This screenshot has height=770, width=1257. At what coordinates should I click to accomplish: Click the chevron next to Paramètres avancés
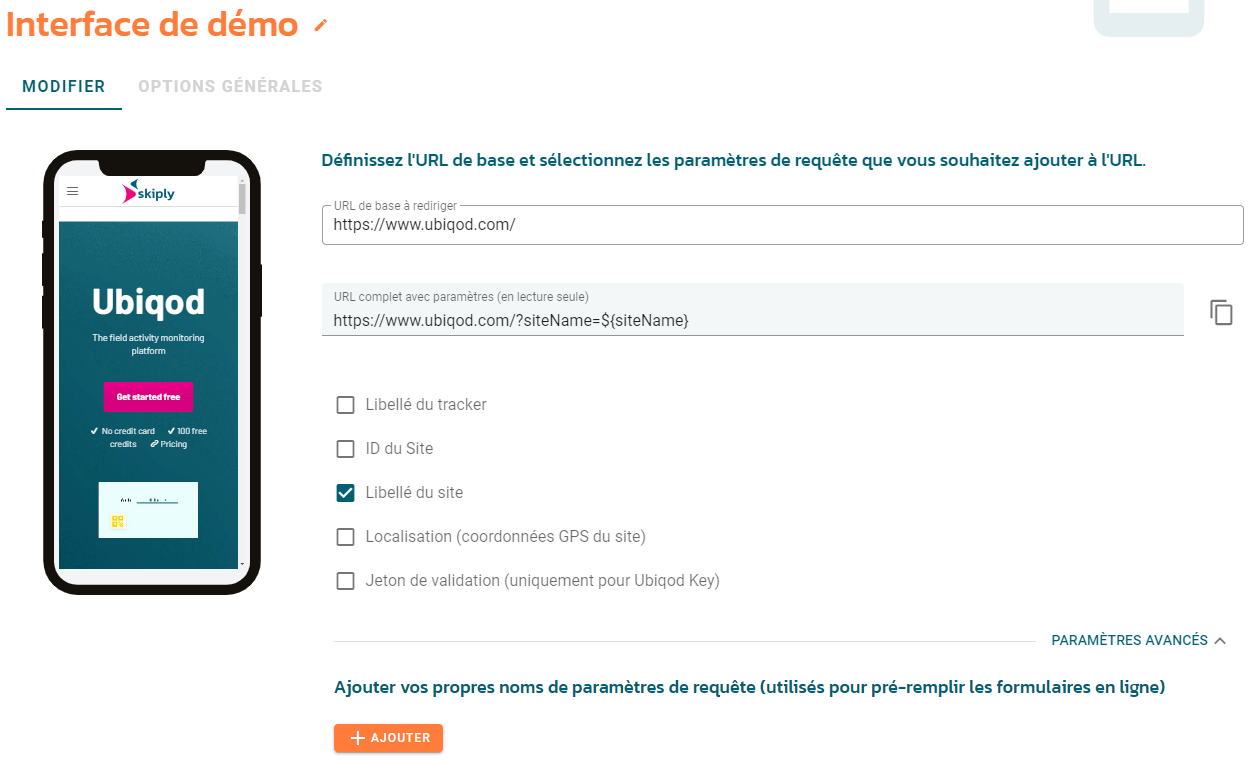pyautogui.click(x=1220, y=640)
